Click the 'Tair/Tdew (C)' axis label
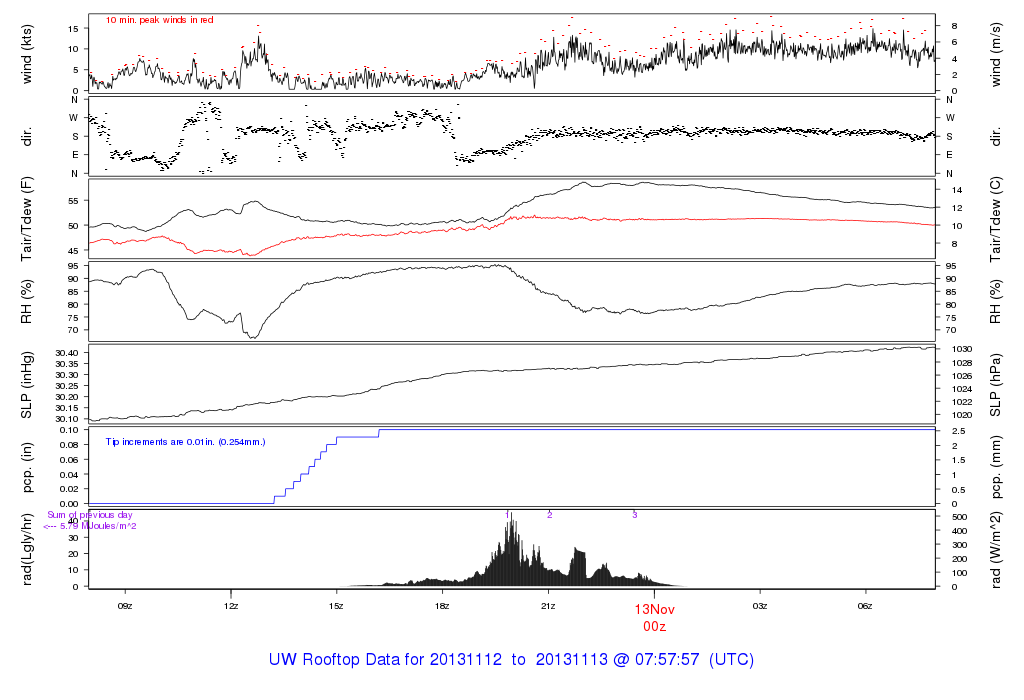Screen dimensions: 1024x700 [x=995, y=219]
